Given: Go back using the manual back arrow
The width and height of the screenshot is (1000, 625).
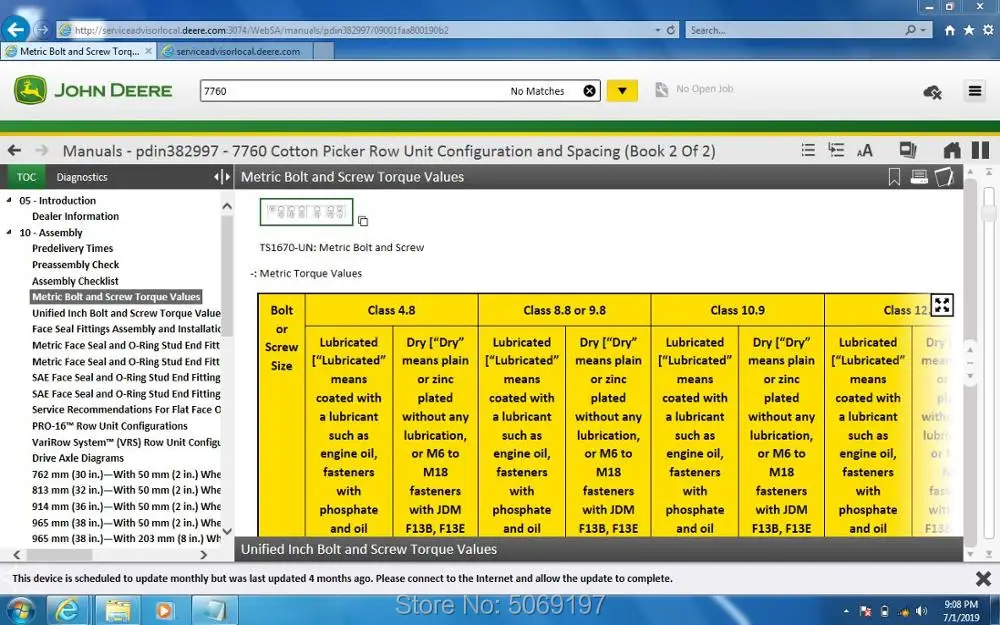Looking at the screenshot, I should click(x=14, y=151).
